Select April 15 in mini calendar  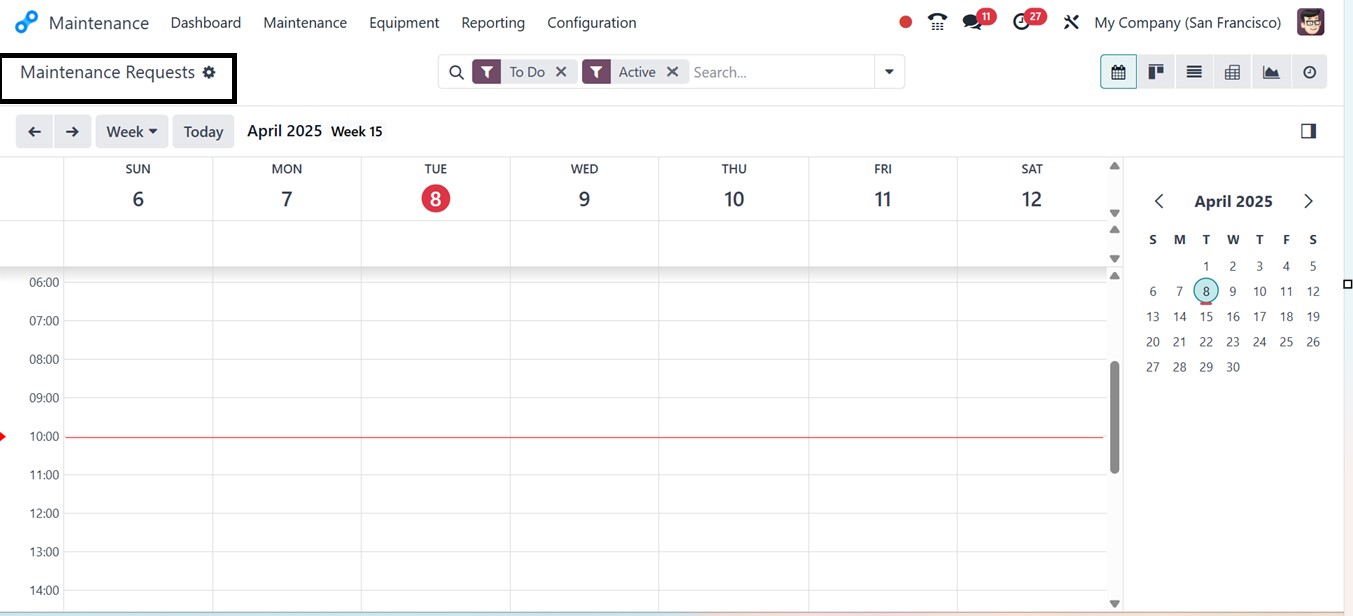tap(1206, 316)
